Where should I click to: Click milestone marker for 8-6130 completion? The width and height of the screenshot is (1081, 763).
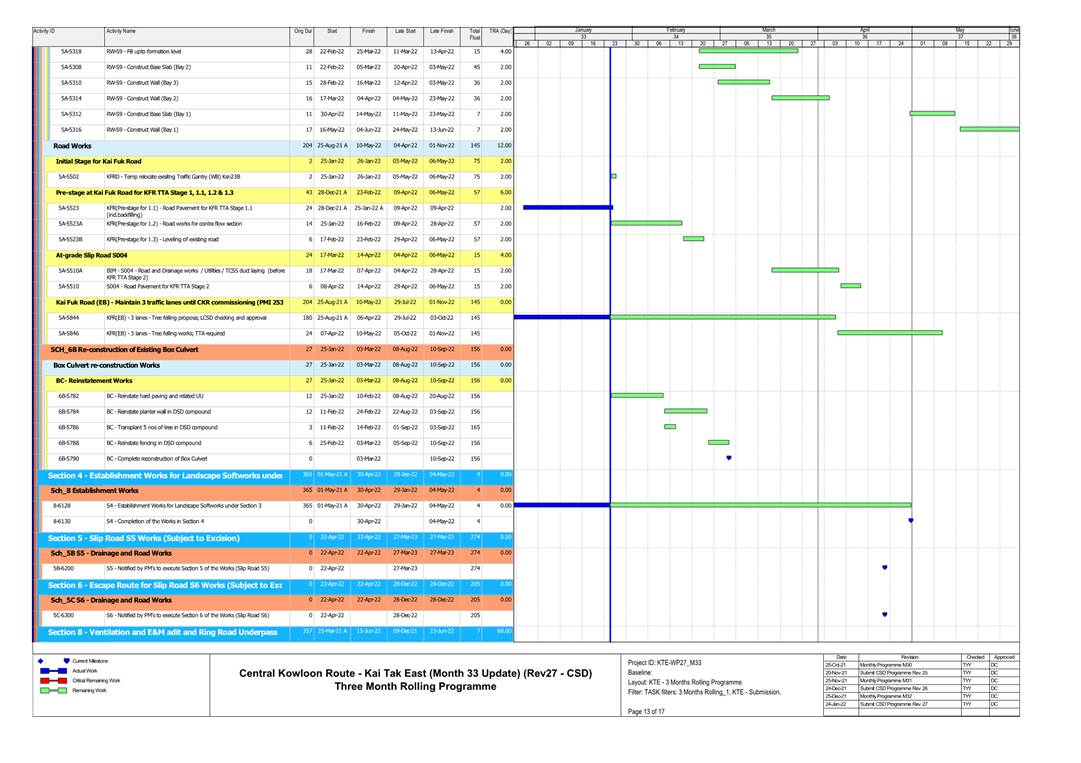click(910, 521)
